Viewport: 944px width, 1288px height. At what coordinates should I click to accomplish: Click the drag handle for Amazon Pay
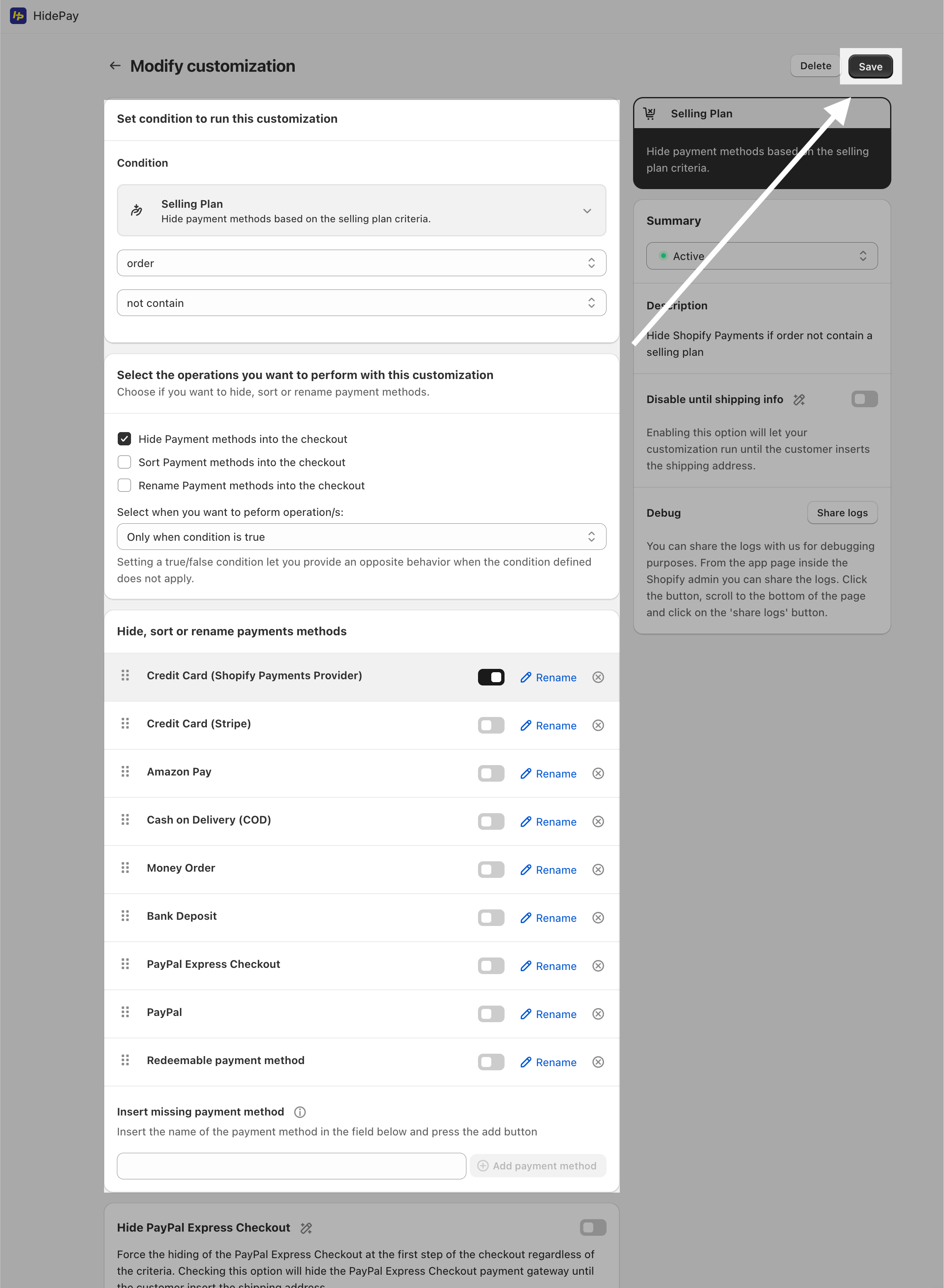(x=125, y=771)
